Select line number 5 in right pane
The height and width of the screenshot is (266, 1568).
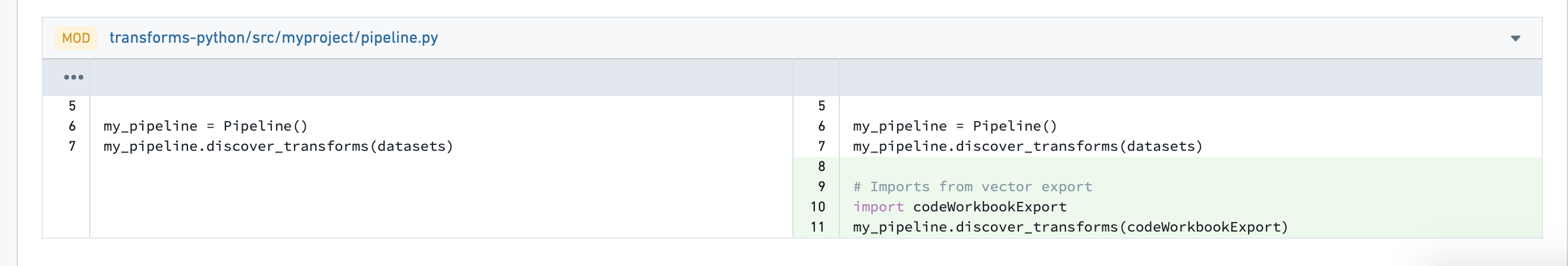(x=821, y=106)
